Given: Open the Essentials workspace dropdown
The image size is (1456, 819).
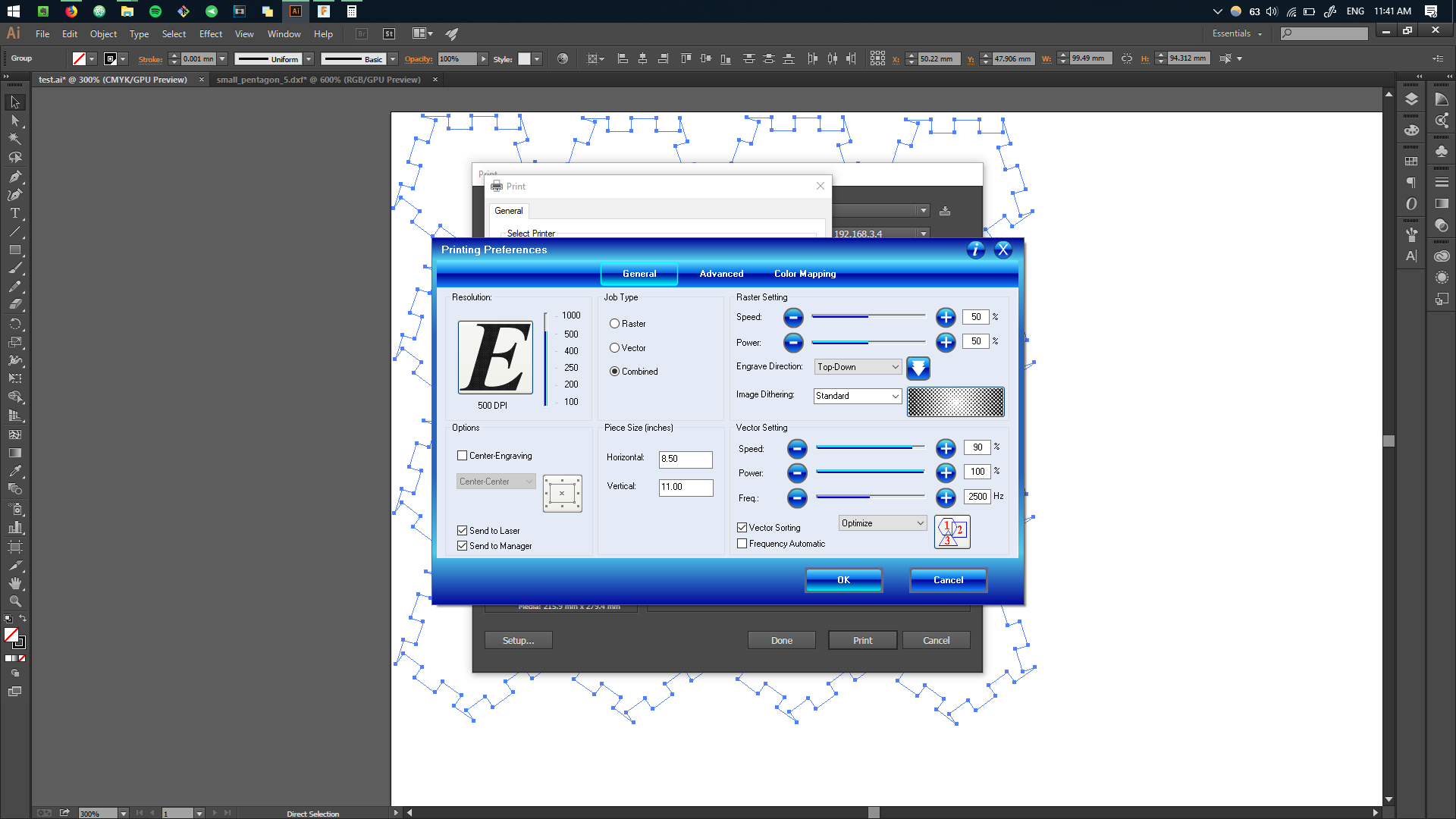Looking at the screenshot, I should [x=1237, y=33].
